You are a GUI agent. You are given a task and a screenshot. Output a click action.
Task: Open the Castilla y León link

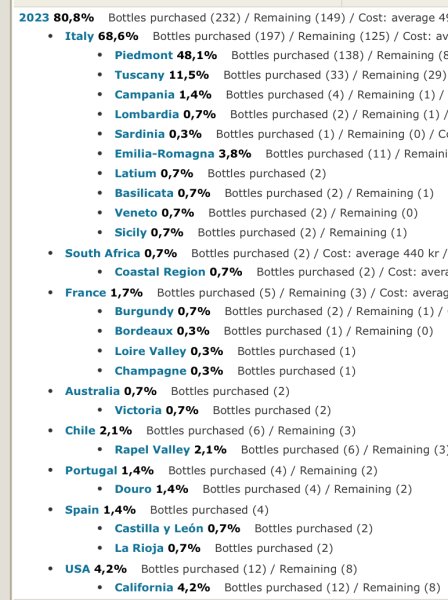tap(159, 529)
